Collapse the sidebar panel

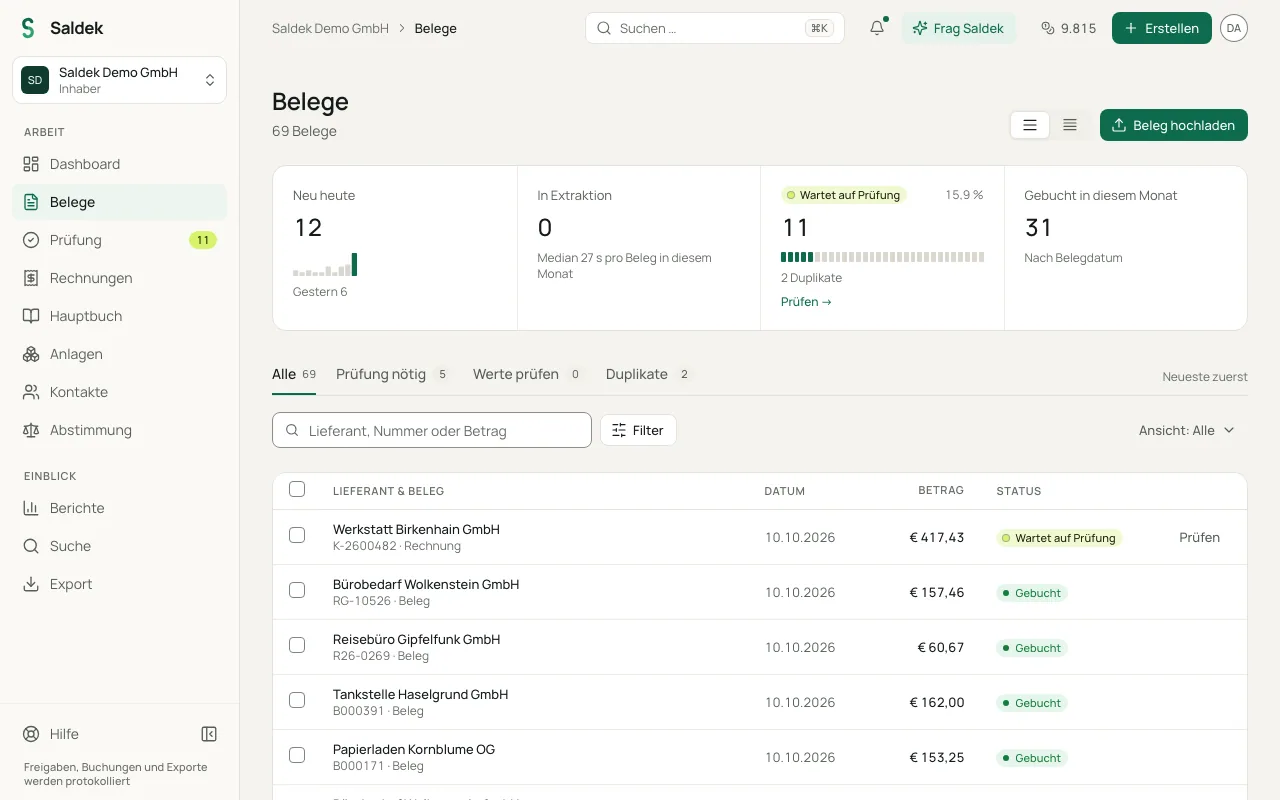click(x=209, y=734)
